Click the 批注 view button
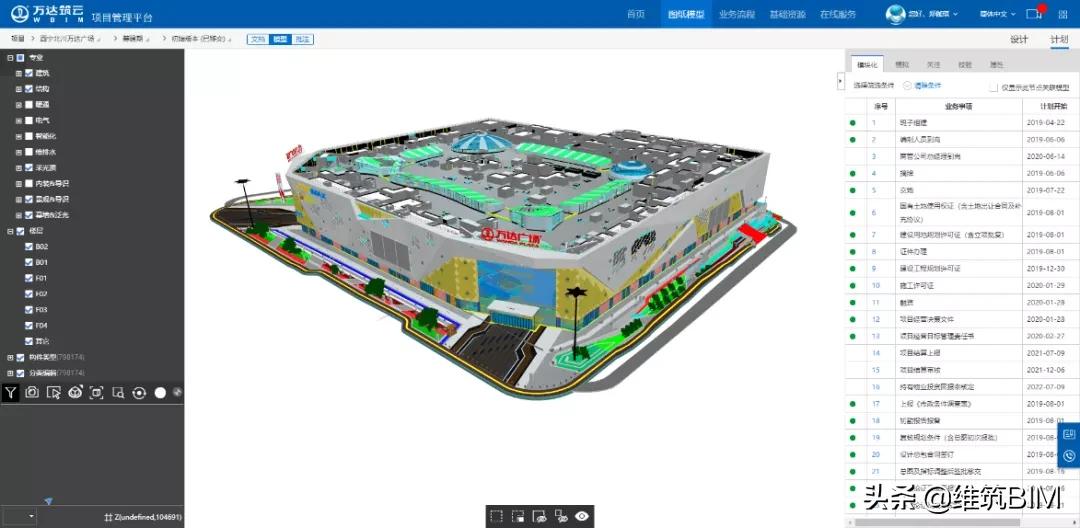Image resolution: width=1080 pixels, height=528 pixels. pos(302,39)
